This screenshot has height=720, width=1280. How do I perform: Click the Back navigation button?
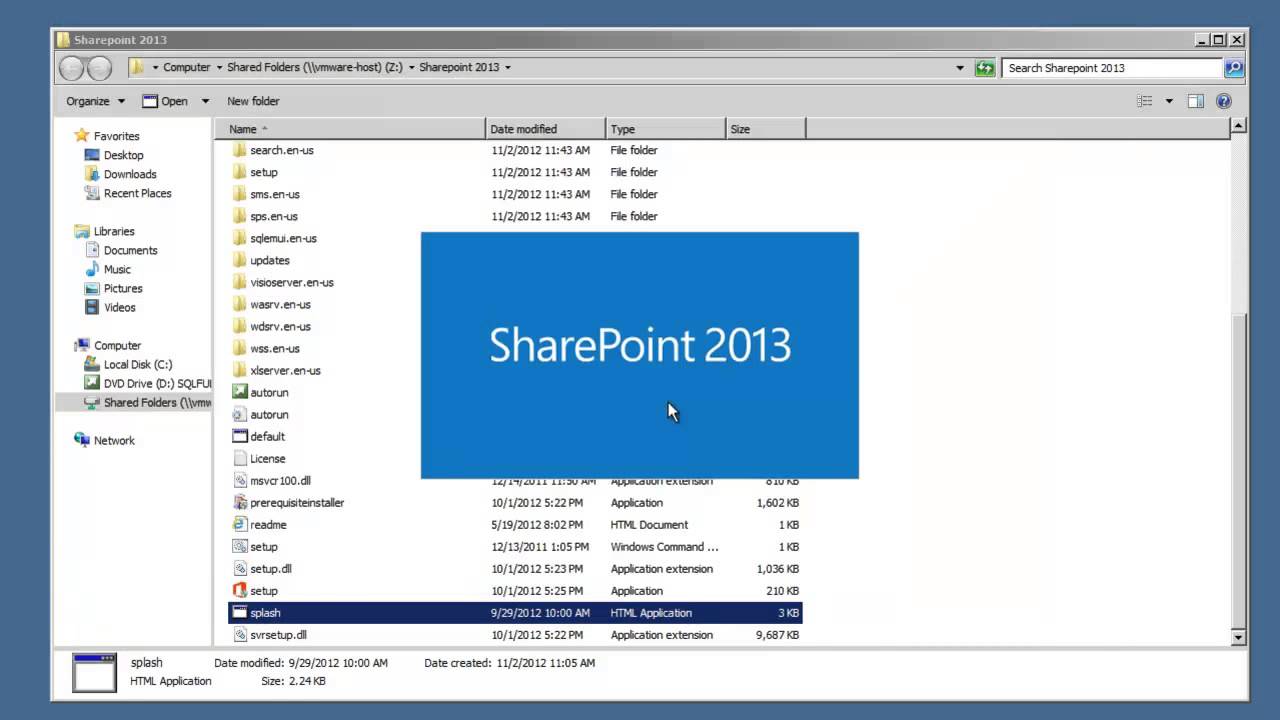coord(71,68)
